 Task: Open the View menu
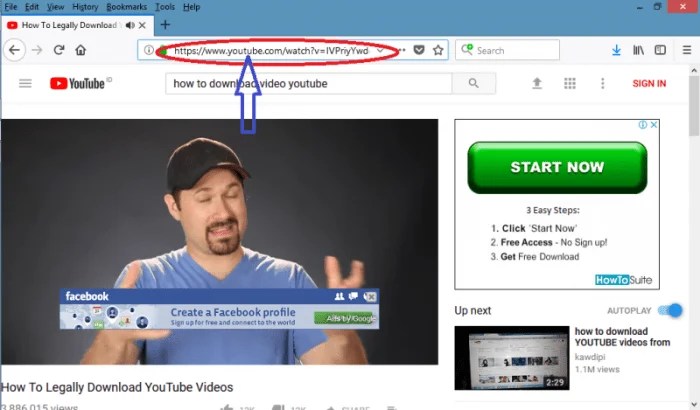point(55,7)
